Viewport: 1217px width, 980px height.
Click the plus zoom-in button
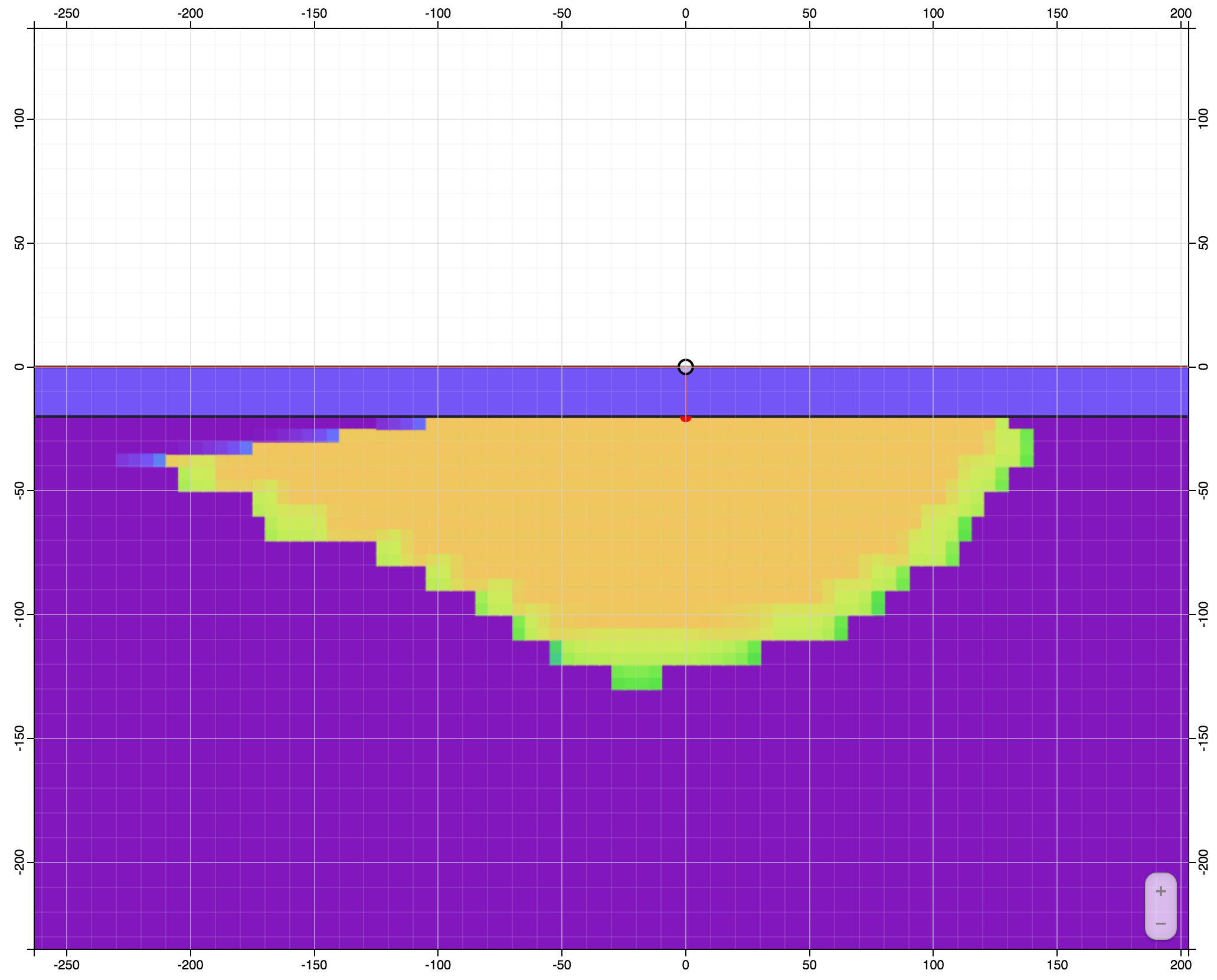tap(1160, 891)
